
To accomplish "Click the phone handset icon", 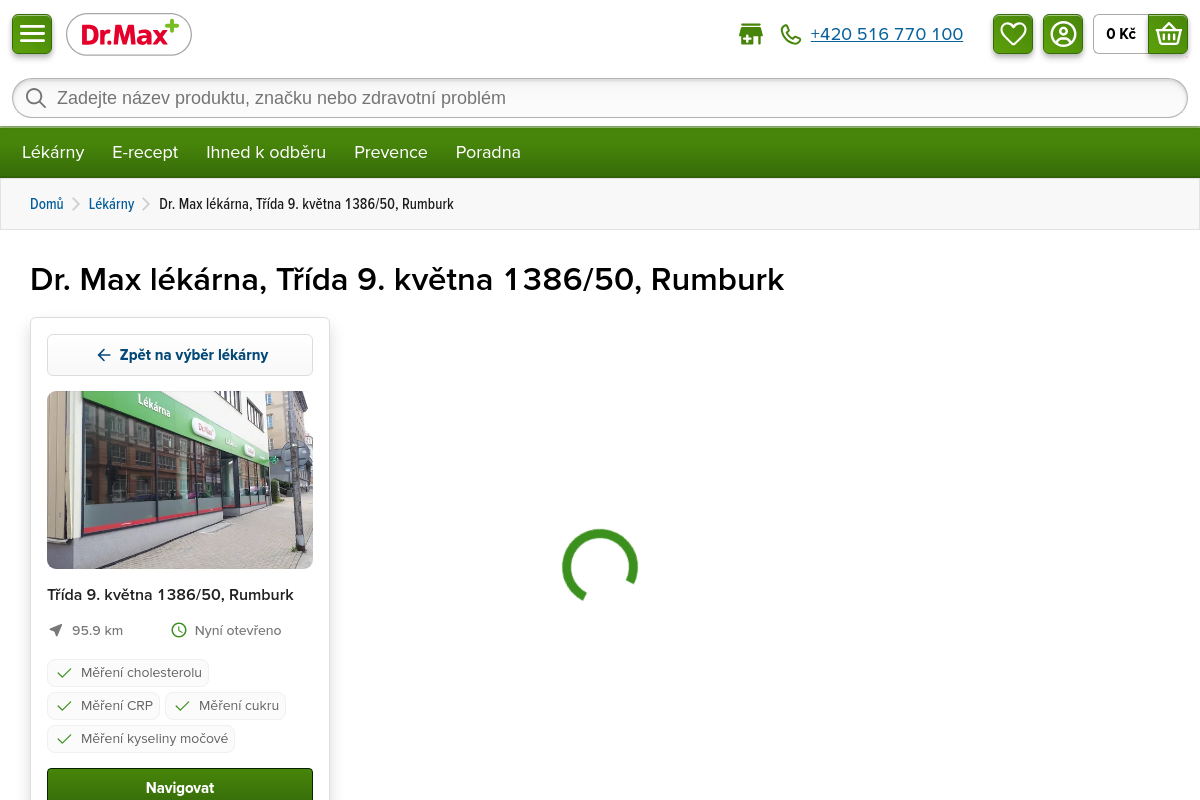I will coord(791,35).
